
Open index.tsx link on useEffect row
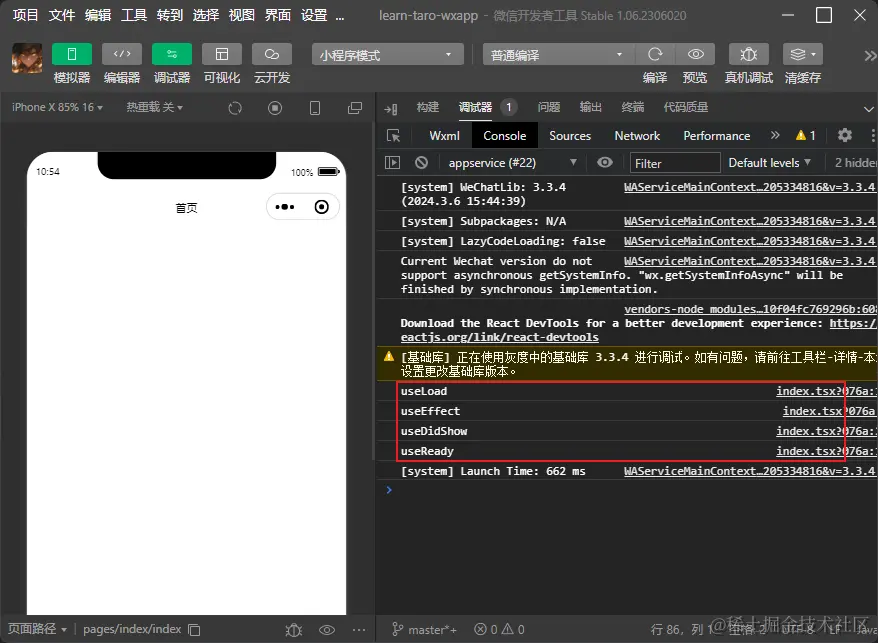click(x=829, y=411)
